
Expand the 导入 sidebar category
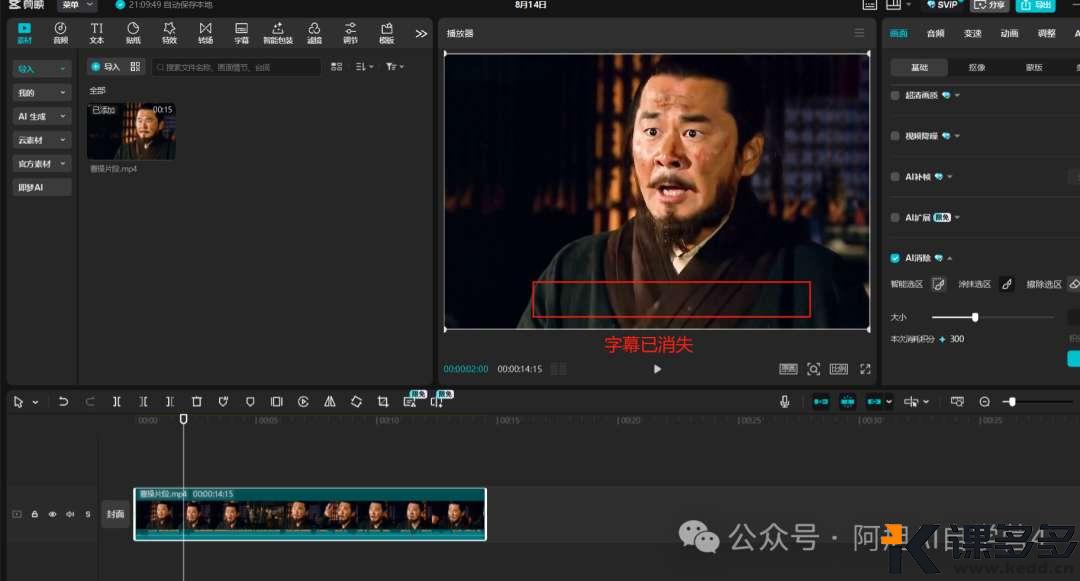(x=42, y=69)
